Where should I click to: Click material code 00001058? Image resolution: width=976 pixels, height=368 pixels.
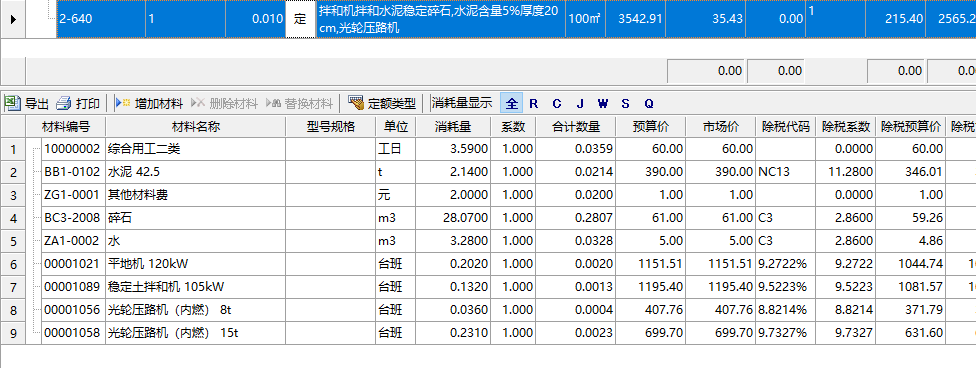point(73,333)
